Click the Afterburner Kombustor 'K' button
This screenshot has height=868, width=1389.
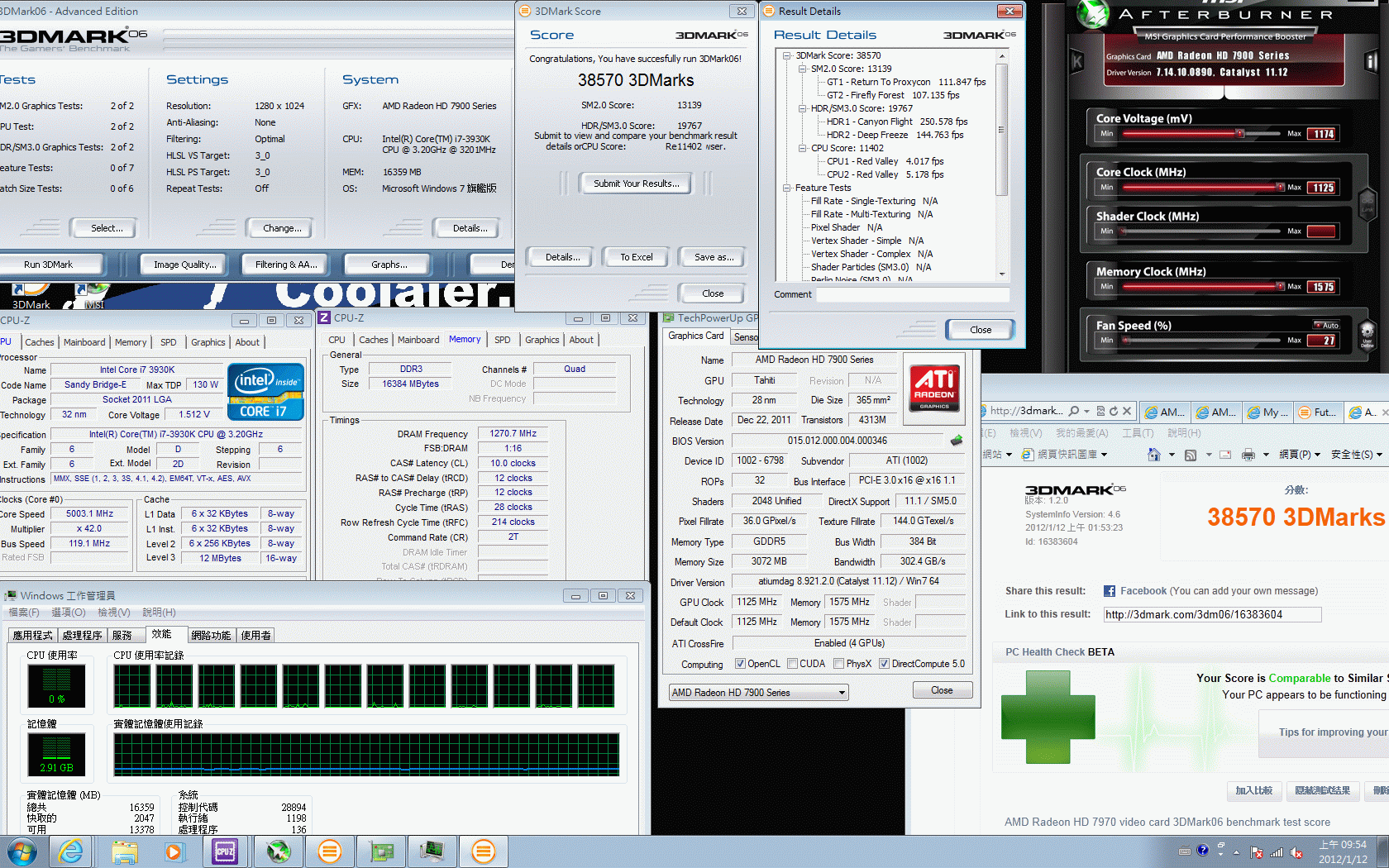tap(1077, 61)
